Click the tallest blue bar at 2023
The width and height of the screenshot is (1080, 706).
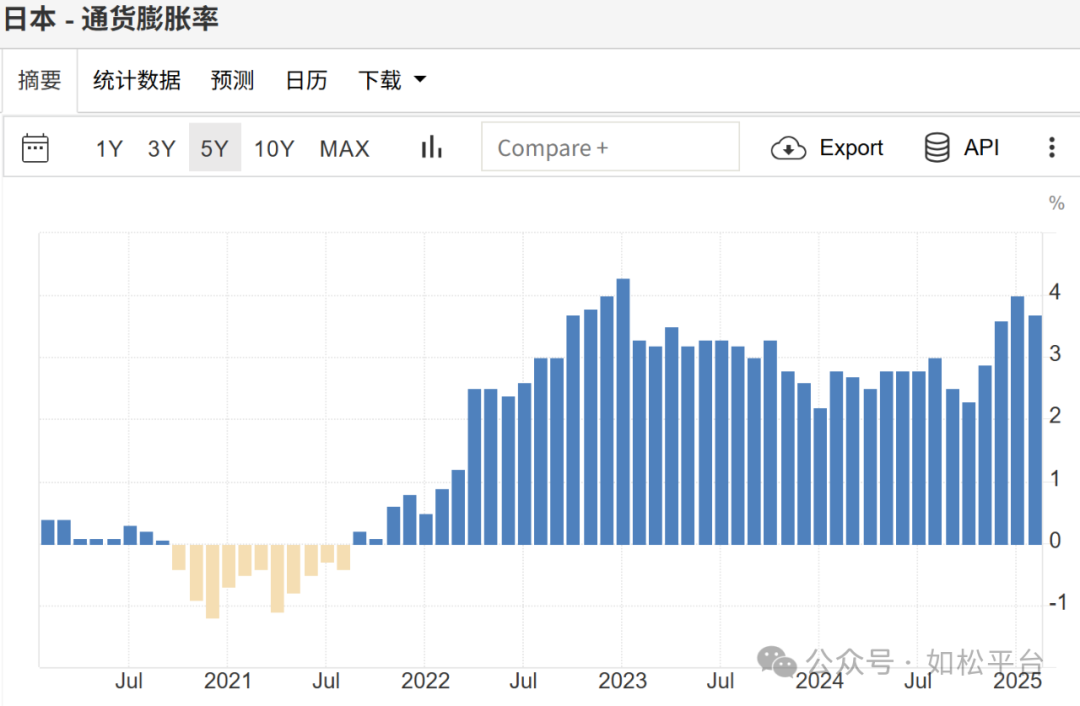pyautogui.click(x=623, y=412)
